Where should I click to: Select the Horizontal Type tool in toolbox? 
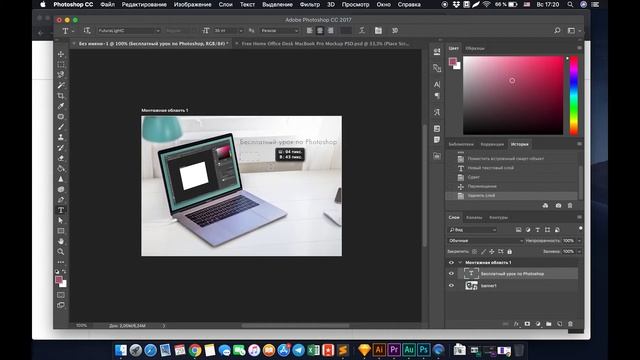click(61, 210)
